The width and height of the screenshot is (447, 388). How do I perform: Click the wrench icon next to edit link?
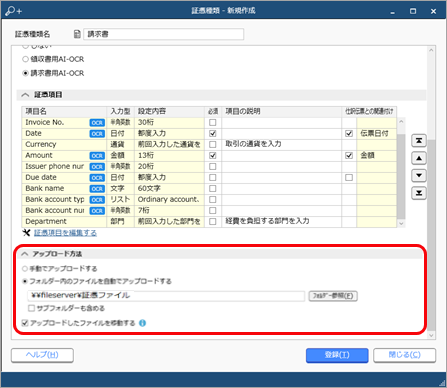pos(26,232)
